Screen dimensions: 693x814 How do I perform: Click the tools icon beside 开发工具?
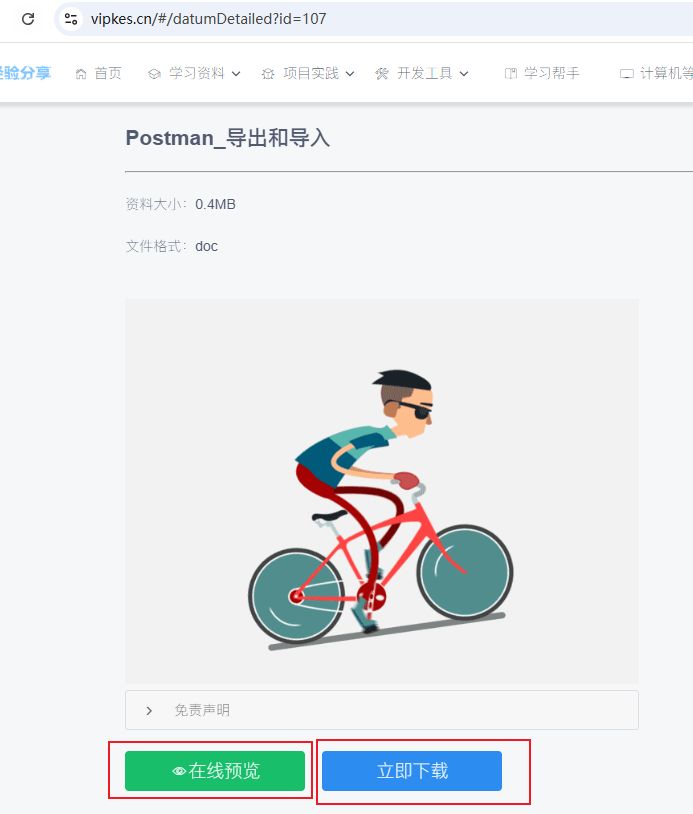click(x=382, y=74)
